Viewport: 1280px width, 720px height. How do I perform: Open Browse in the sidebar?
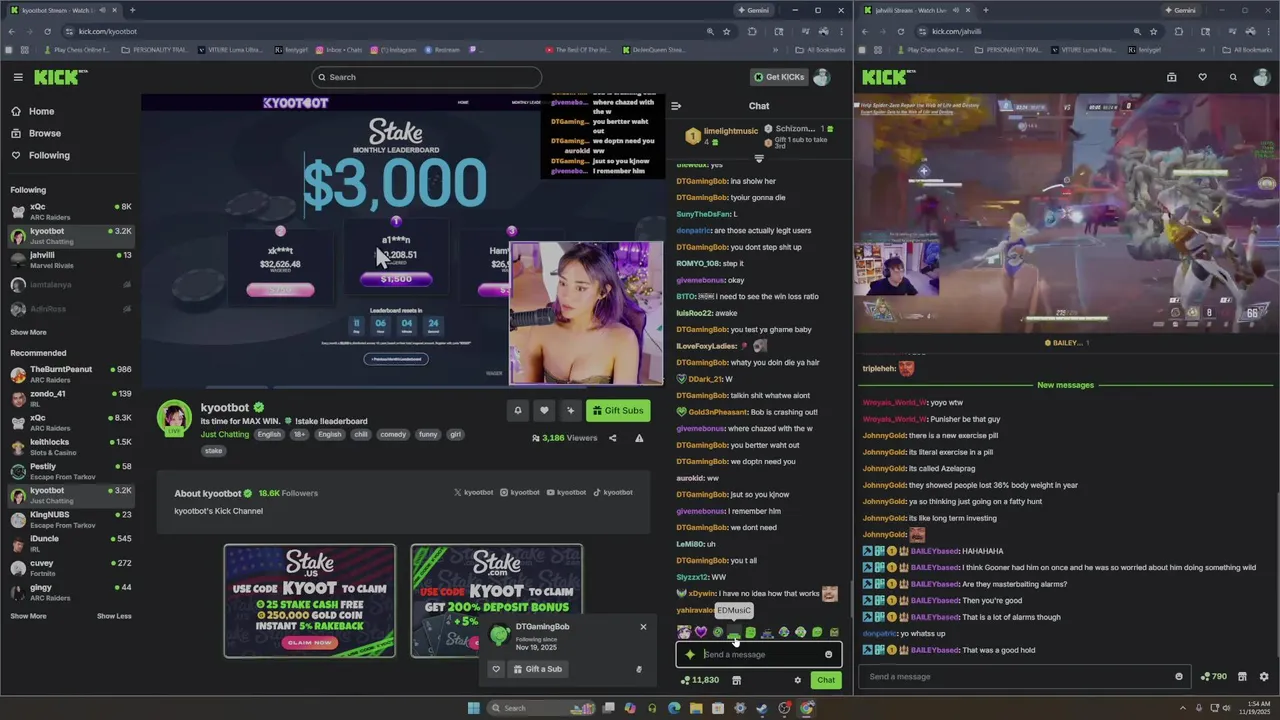click(x=45, y=133)
